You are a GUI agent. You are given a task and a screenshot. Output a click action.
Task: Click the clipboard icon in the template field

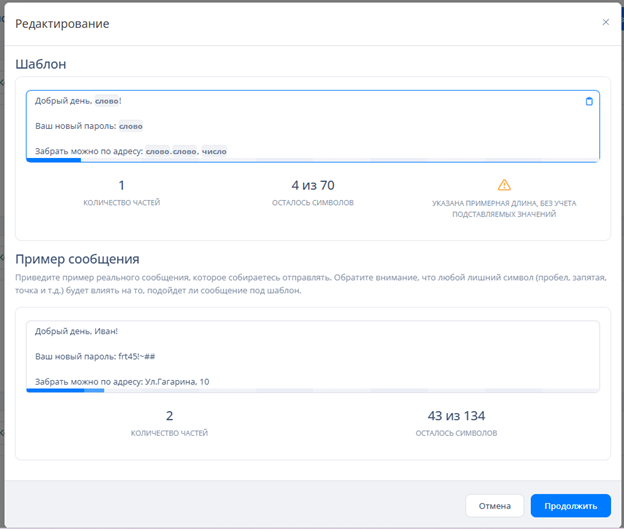pos(588,101)
